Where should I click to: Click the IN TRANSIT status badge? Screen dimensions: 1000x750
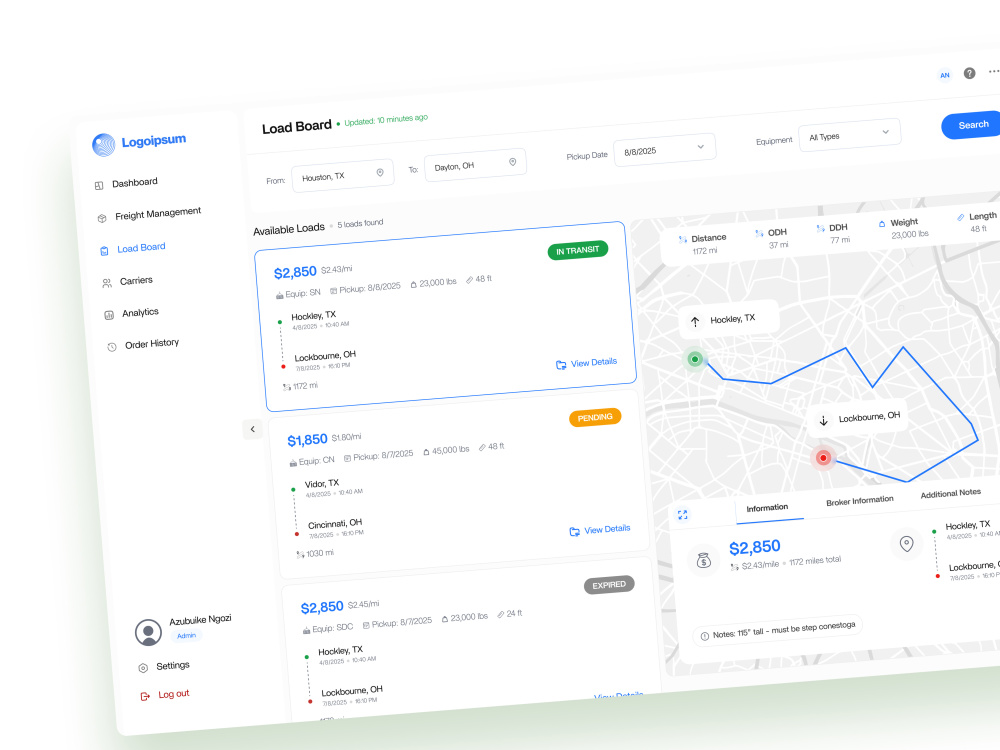[x=578, y=250]
